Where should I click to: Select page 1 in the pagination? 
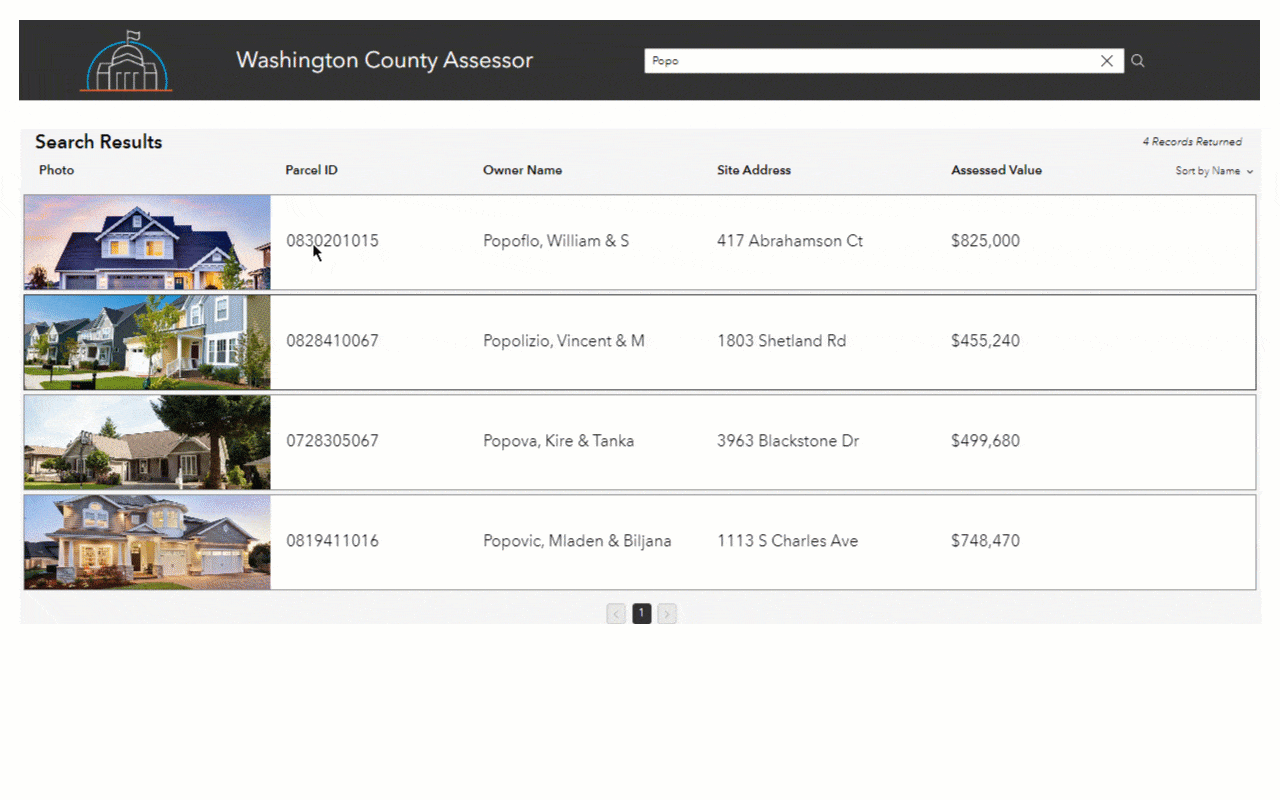click(641, 613)
